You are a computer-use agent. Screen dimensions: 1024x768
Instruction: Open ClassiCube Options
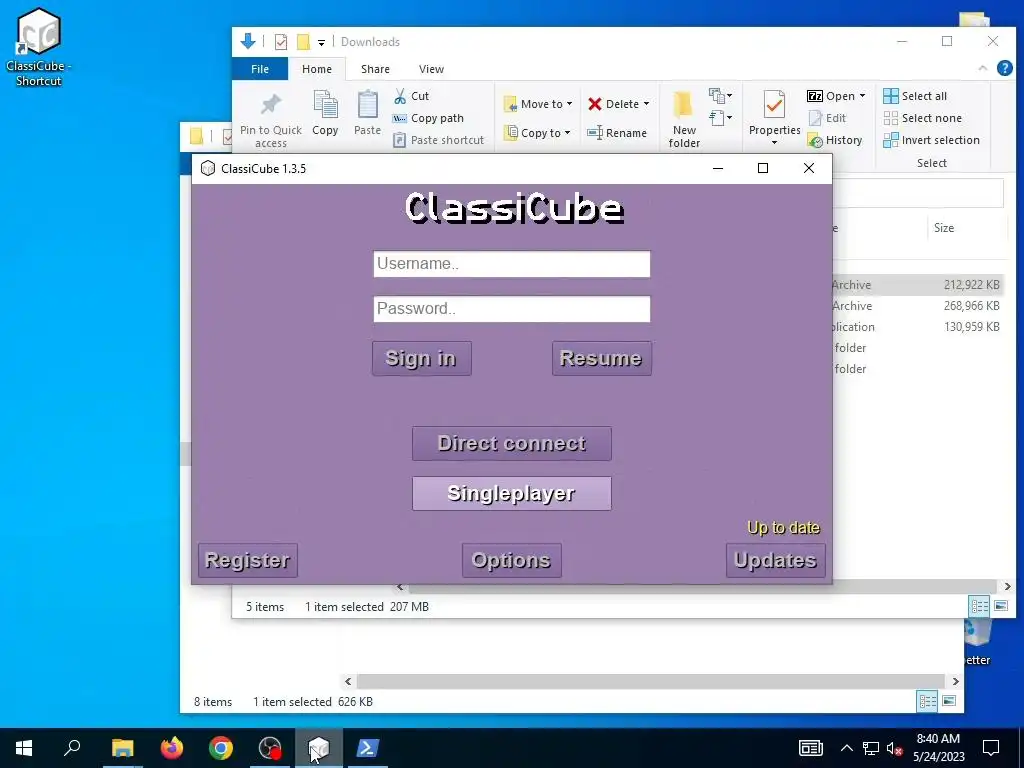click(x=511, y=560)
